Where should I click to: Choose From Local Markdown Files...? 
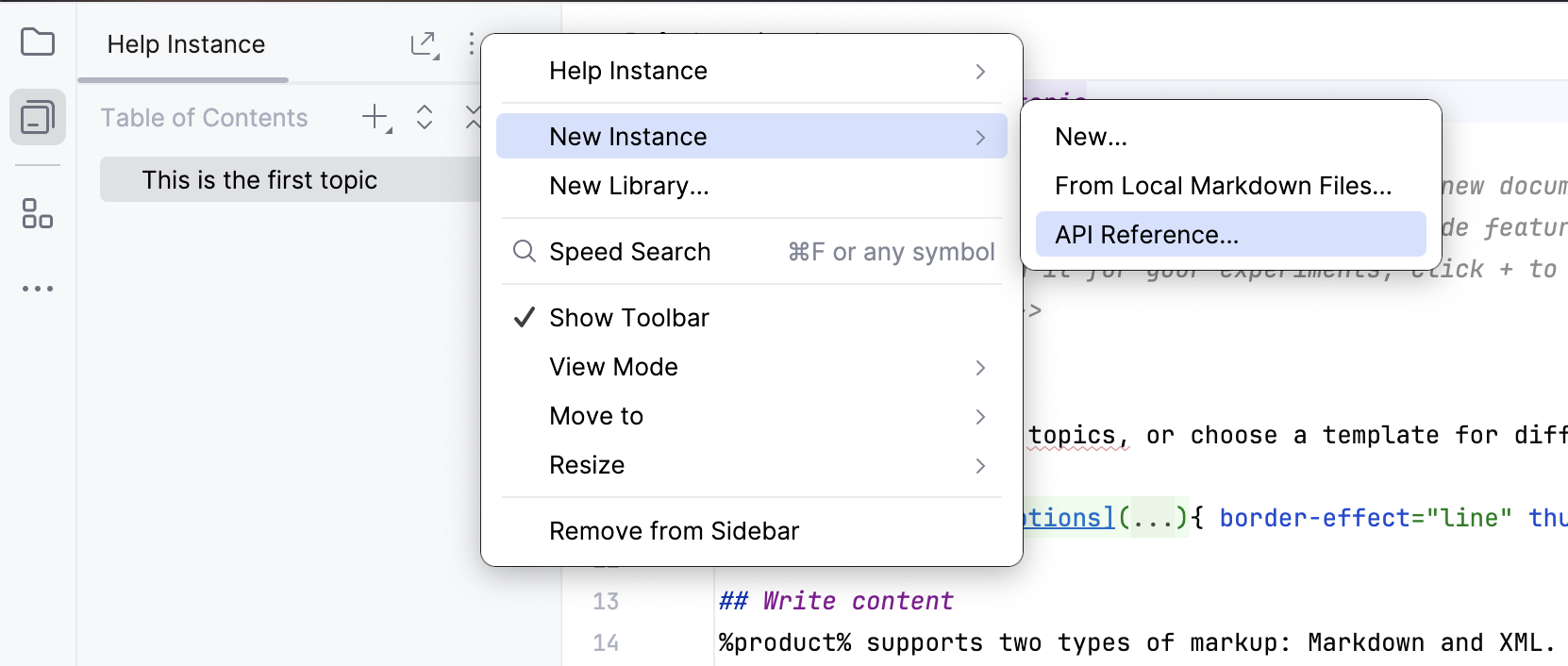point(1230,186)
